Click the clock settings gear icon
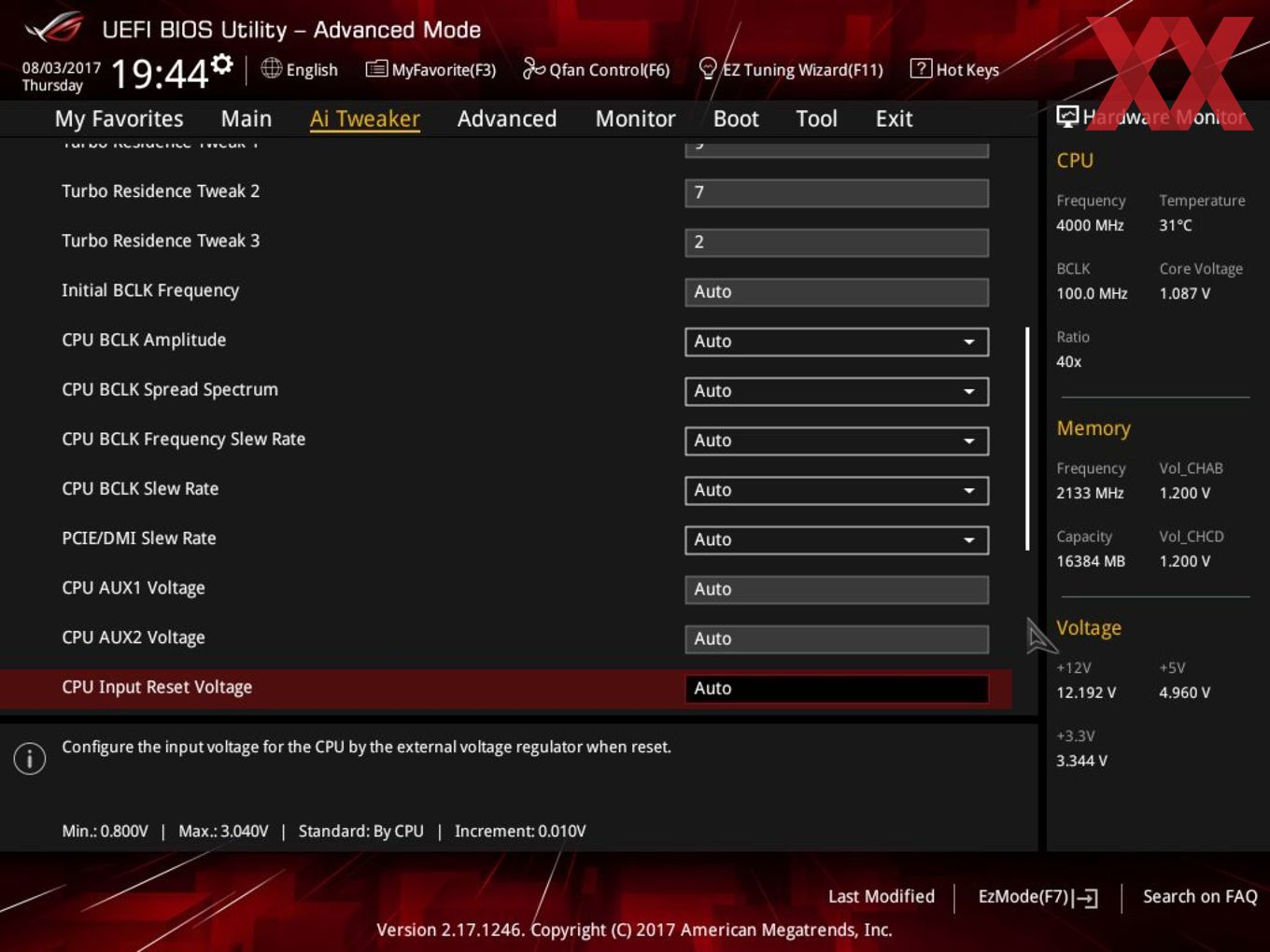Screen dimensions: 1270x952 (x=222, y=63)
